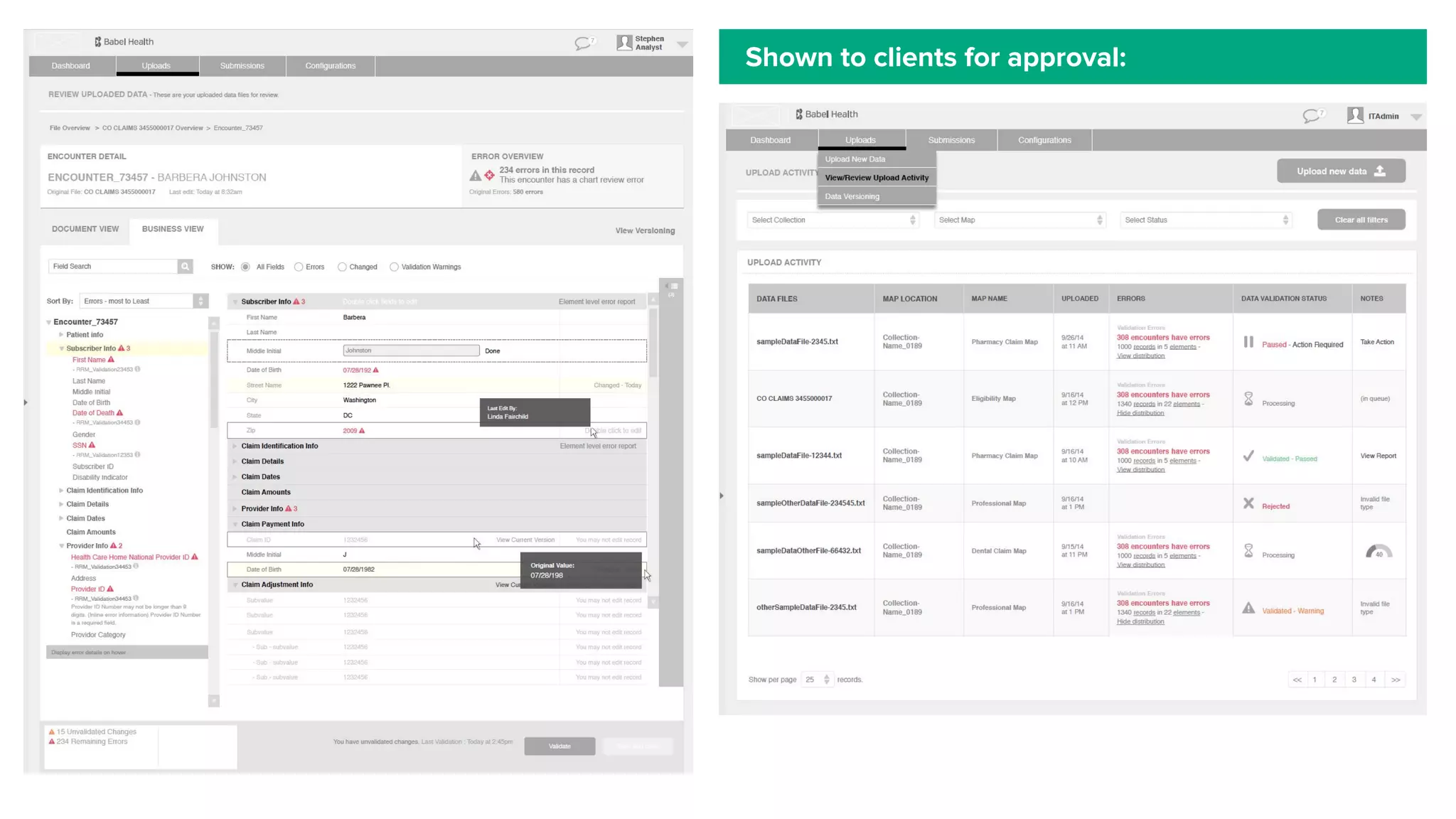Image resolution: width=1456 pixels, height=819 pixels.
Task: Expand the Patient Info tree node
Action: click(61, 335)
